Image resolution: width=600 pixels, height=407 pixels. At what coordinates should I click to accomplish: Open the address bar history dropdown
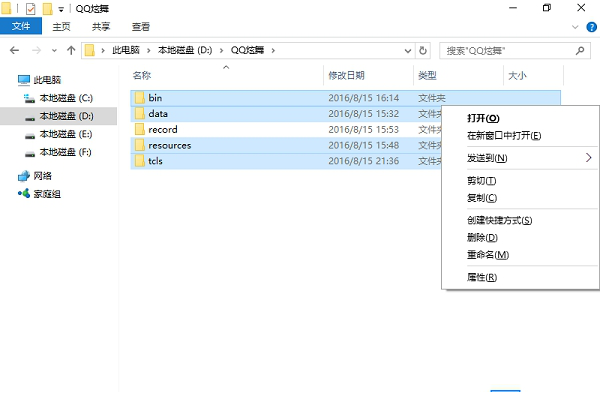point(408,50)
